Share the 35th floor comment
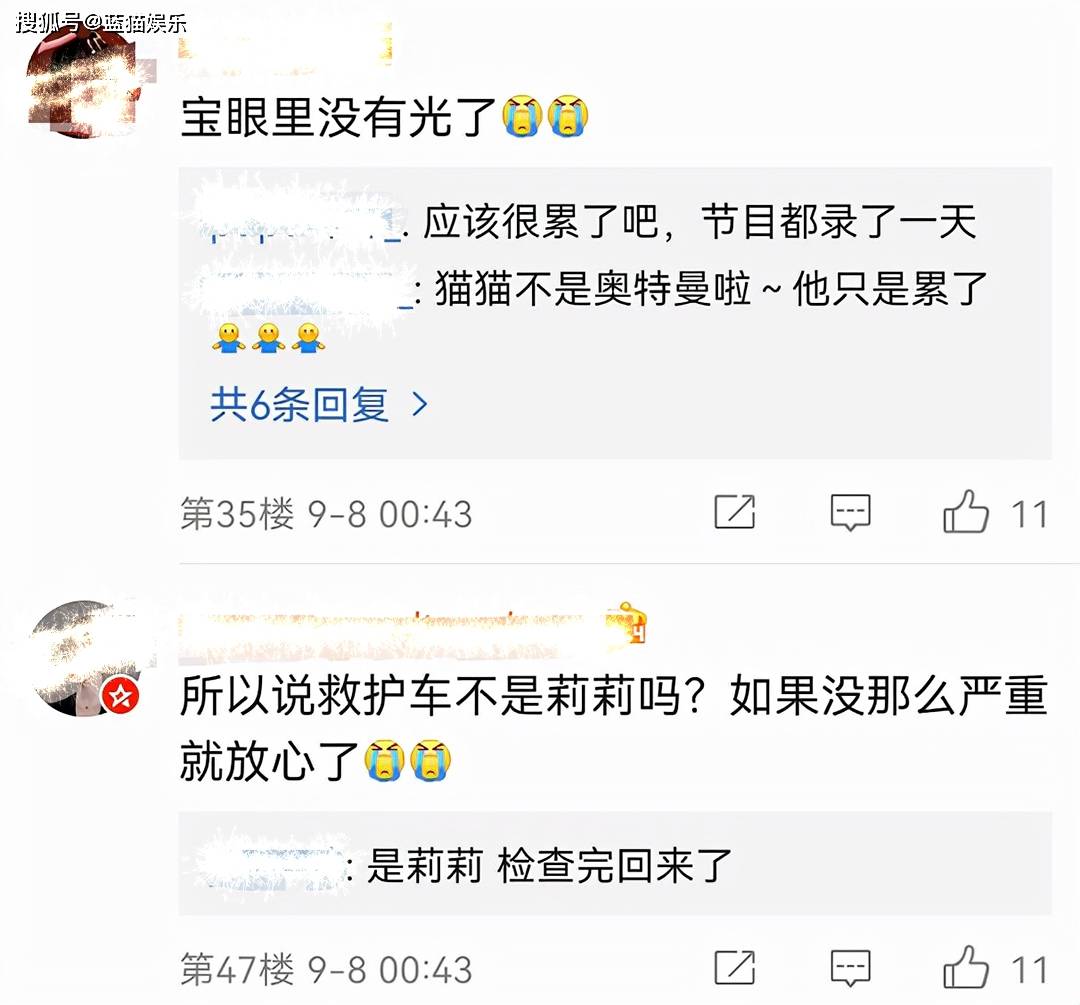The height and width of the screenshot is (1005, 1080). [734, 512]
